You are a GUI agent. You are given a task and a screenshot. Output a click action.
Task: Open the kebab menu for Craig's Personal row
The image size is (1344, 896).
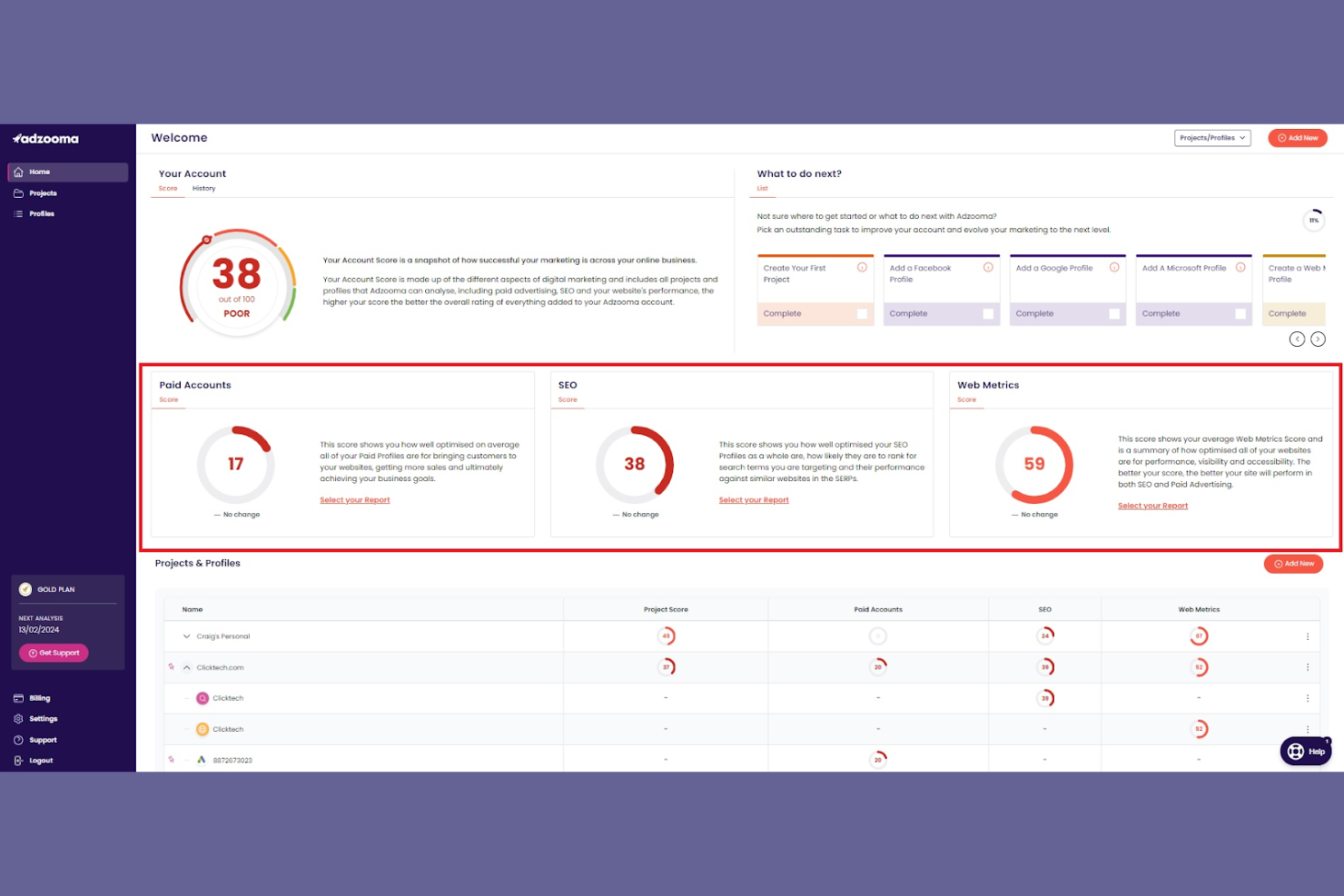tap(1308, 635)
